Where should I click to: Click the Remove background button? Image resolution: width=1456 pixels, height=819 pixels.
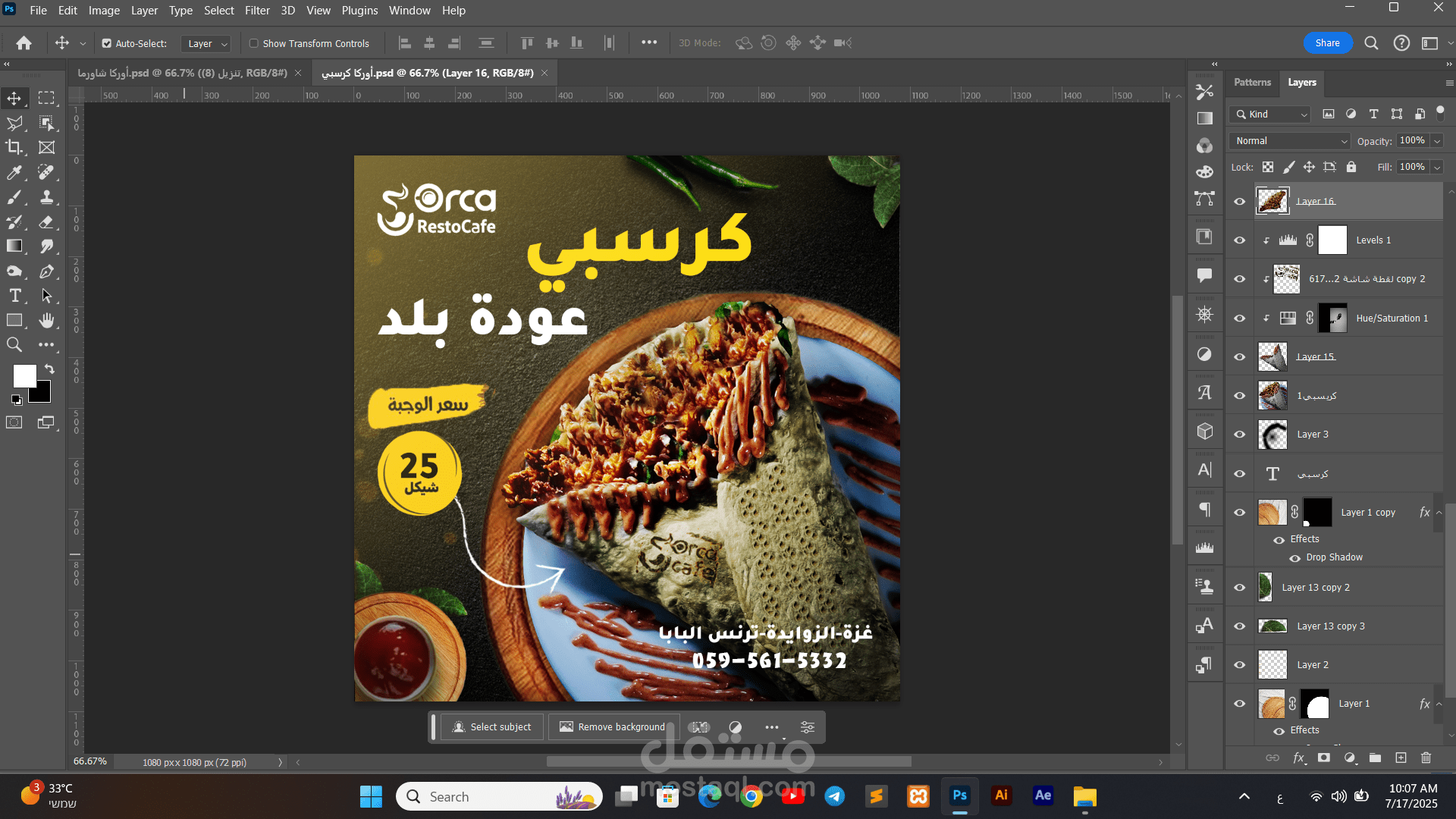tap(613, 727)
